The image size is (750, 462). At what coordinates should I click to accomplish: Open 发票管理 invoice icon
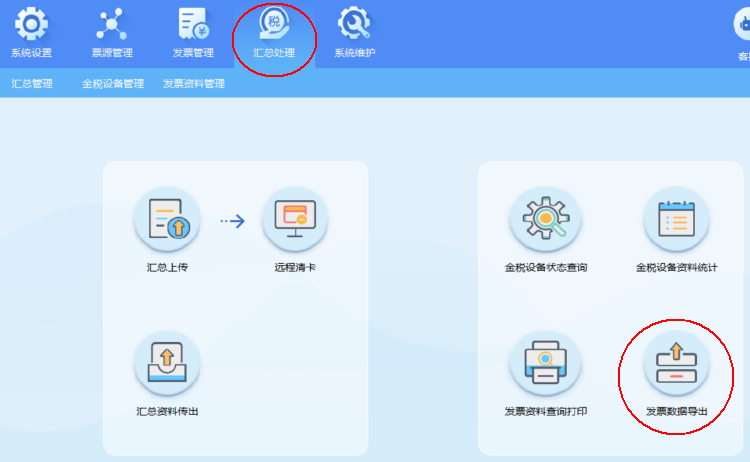[x=193, y=23]
